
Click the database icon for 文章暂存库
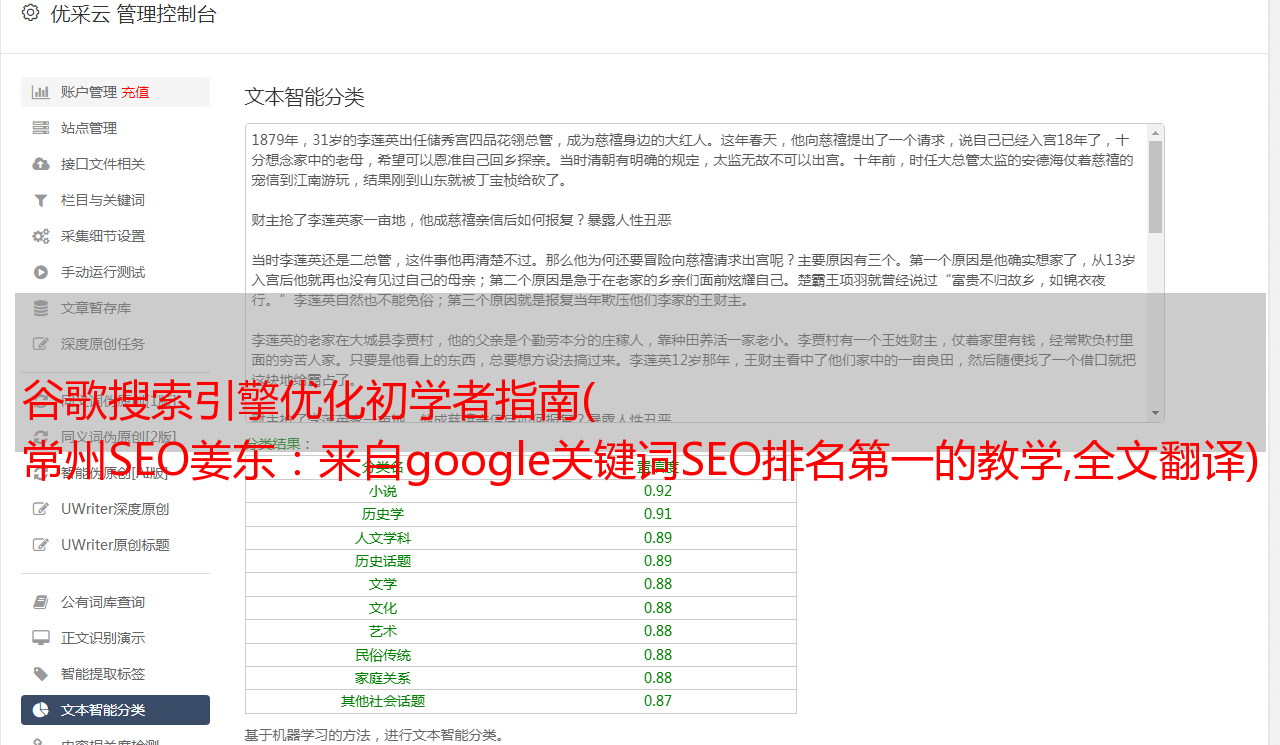(40, 308)
